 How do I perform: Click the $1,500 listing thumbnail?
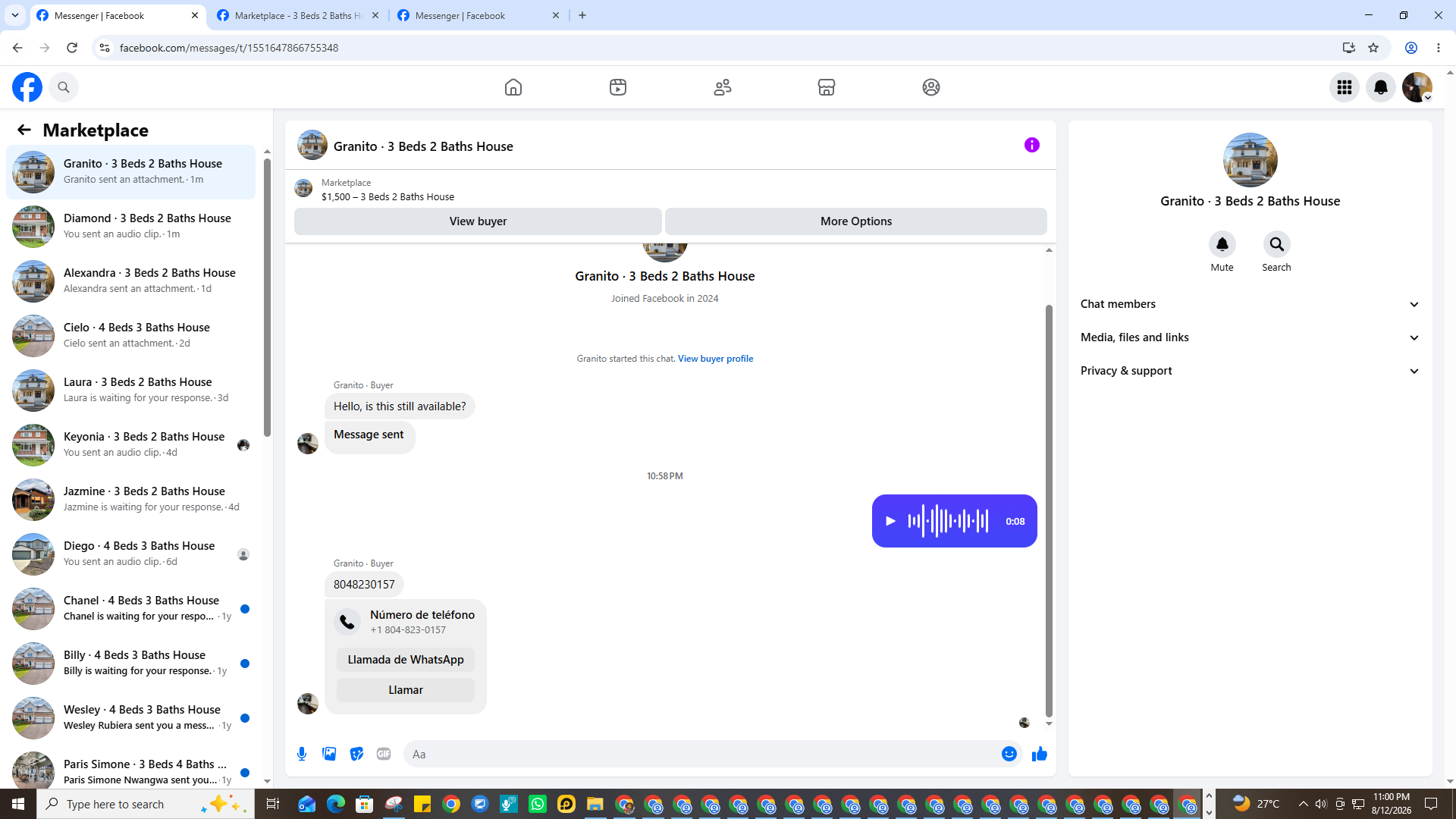click(x=303, y=188)
